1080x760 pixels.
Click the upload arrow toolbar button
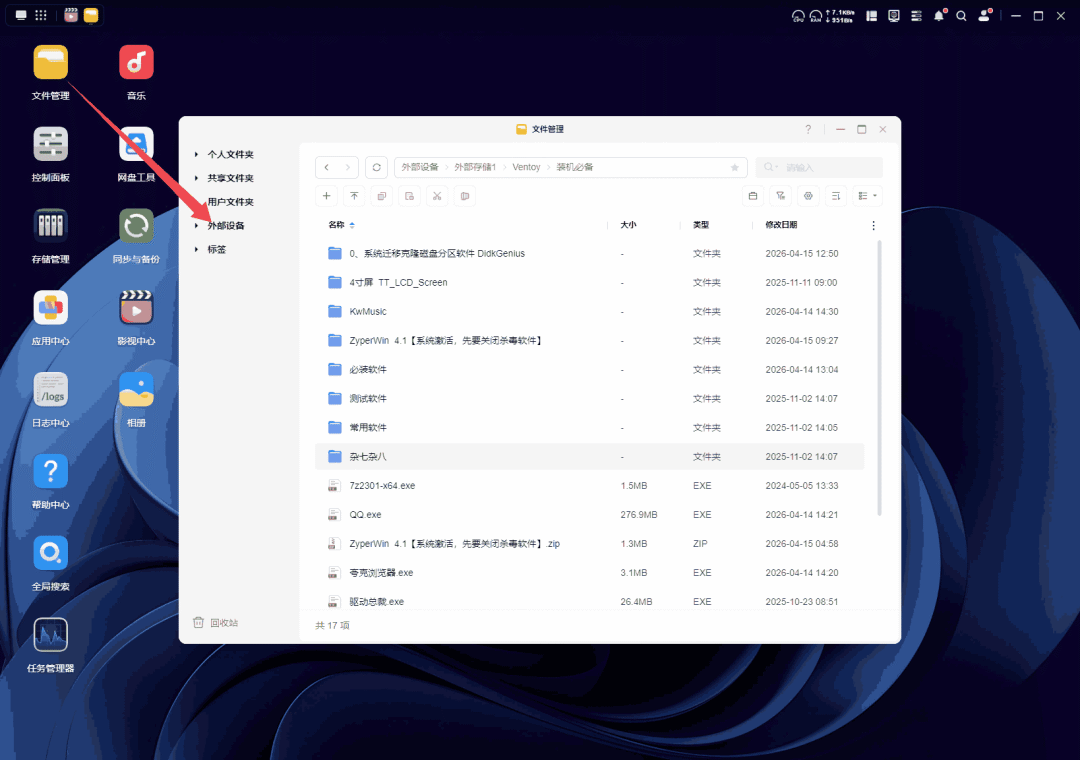pos(354,196)
